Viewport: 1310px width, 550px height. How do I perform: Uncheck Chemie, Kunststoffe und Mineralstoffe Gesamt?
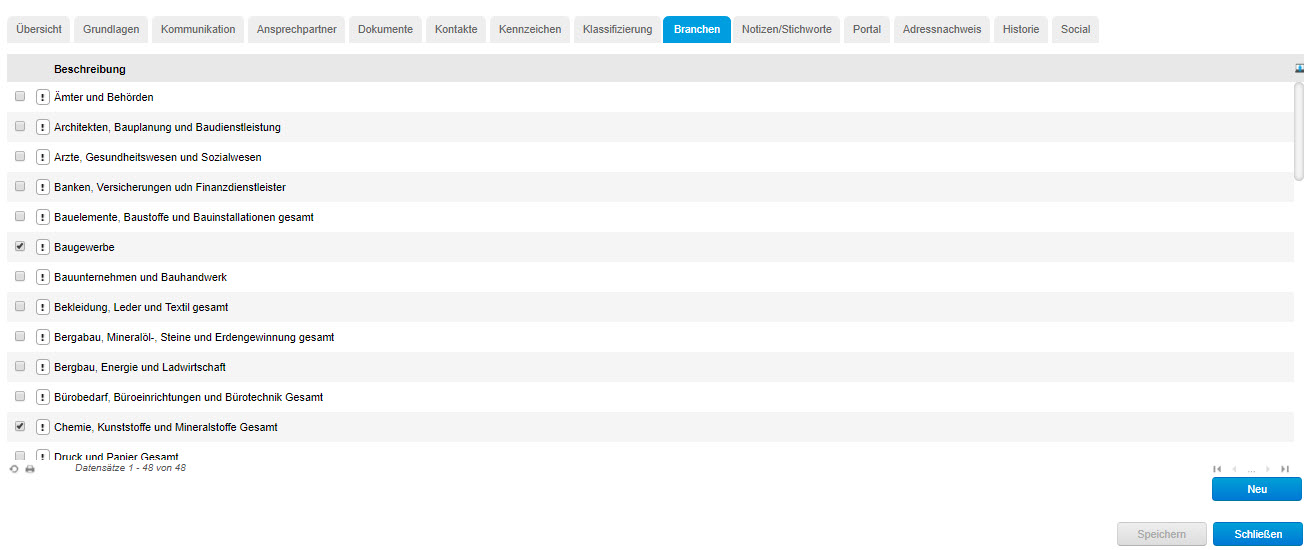[x=20, y=426]
